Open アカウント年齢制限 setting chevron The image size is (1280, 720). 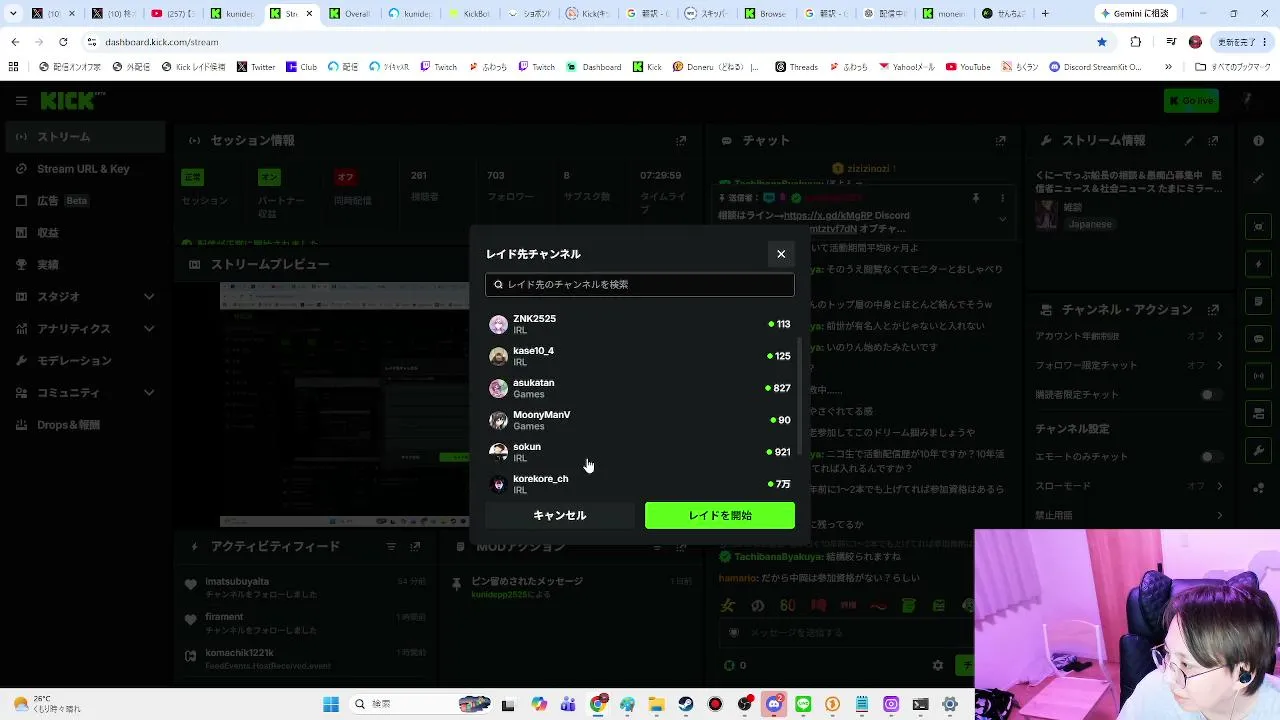(1219, 336)
